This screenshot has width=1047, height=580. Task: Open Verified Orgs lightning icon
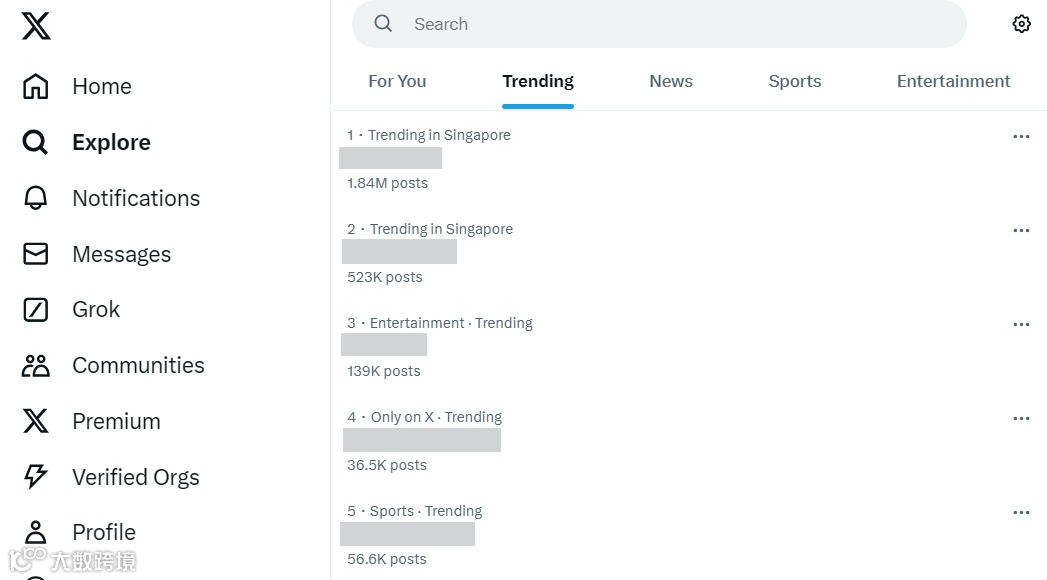pos(36,477)
